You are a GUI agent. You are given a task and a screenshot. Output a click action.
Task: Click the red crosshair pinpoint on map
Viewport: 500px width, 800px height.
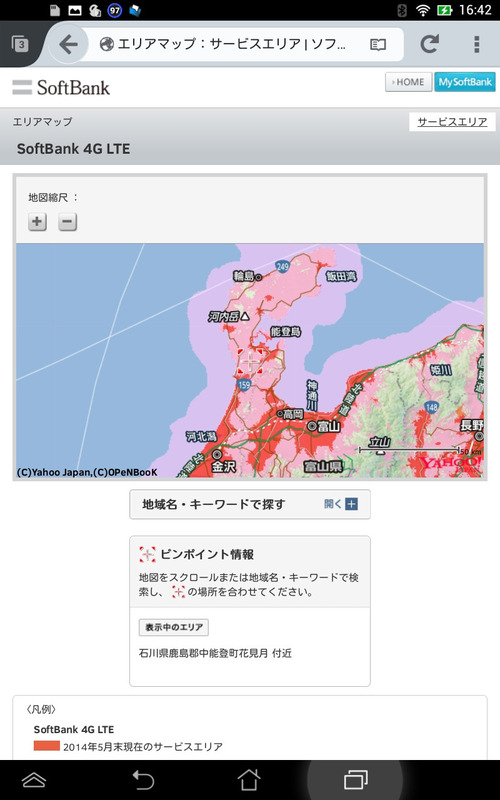click(250, 361)
